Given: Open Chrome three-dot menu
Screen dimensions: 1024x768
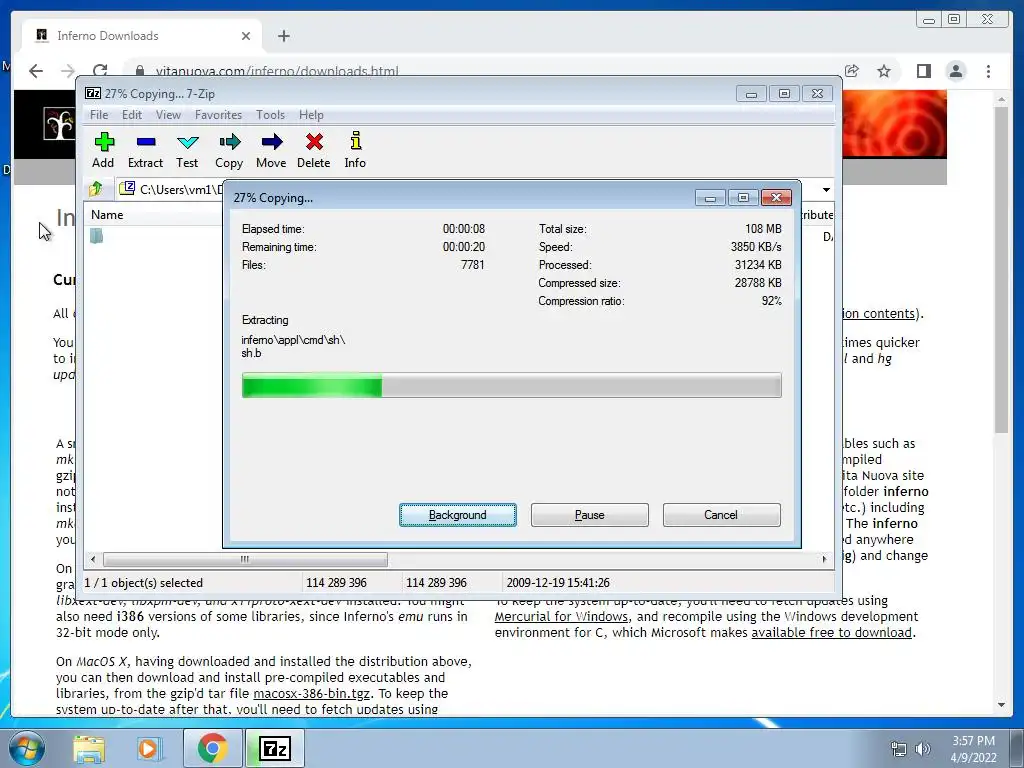Looking at the screenshot, I should point(989,71).
